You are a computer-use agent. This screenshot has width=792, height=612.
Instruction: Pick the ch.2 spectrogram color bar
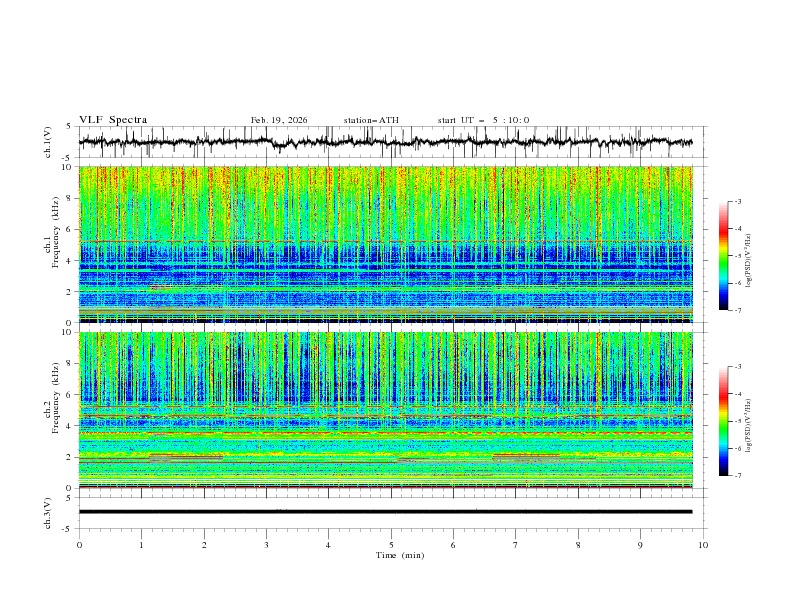coord(724,421)
